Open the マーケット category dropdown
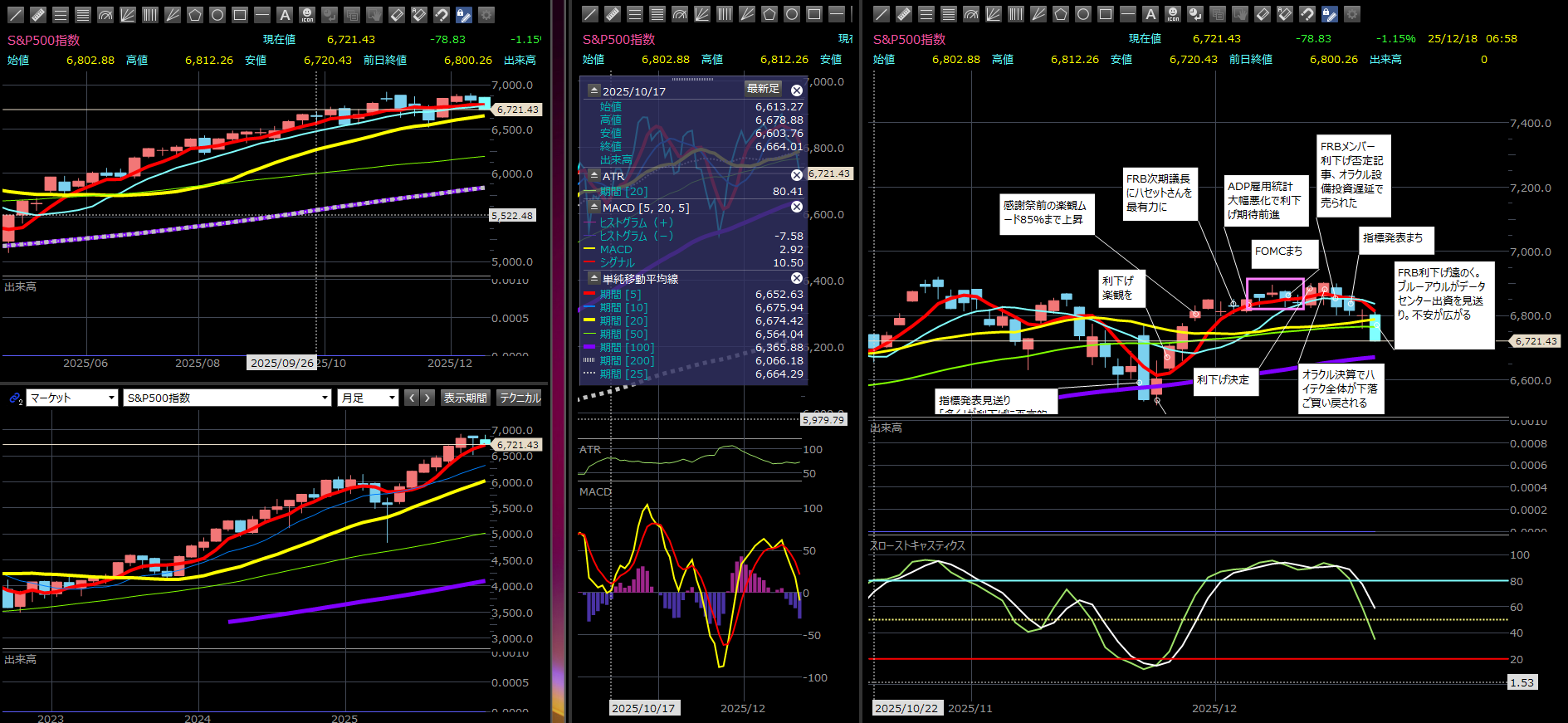The width and height of the screenshot is (1568, 723). pyautogui.click(x=72, y=398)
